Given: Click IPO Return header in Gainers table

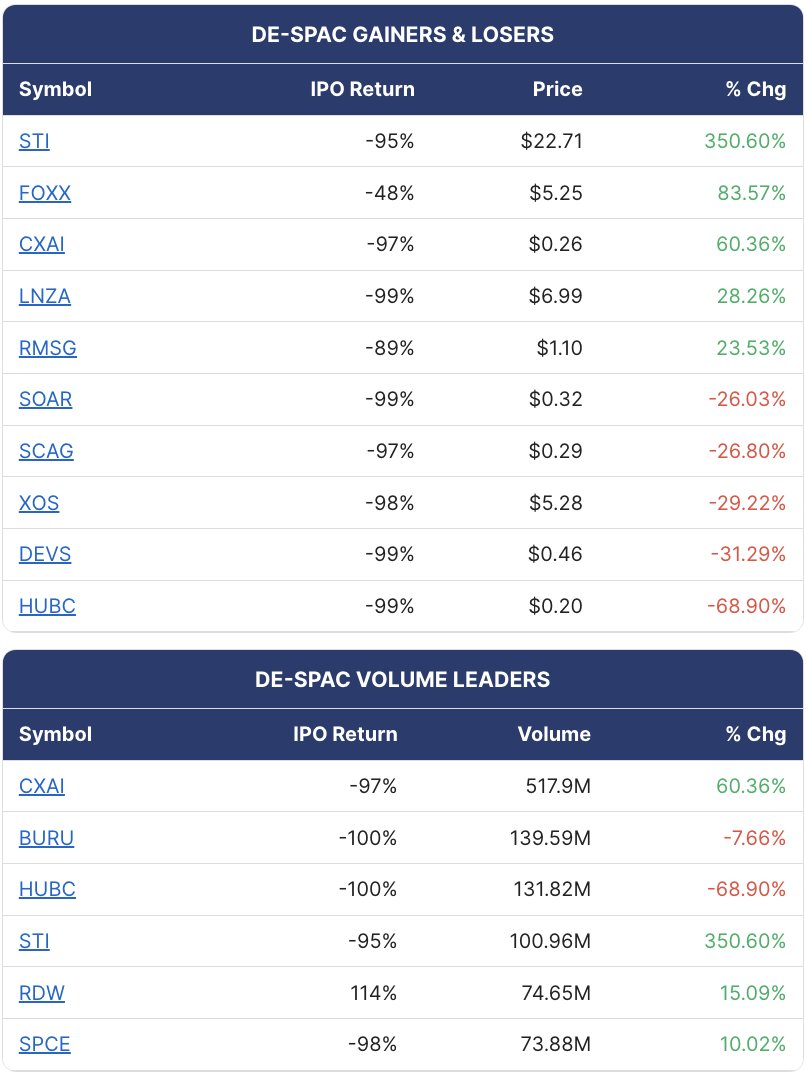Looking at the screenshot, I should coord(362,89).
